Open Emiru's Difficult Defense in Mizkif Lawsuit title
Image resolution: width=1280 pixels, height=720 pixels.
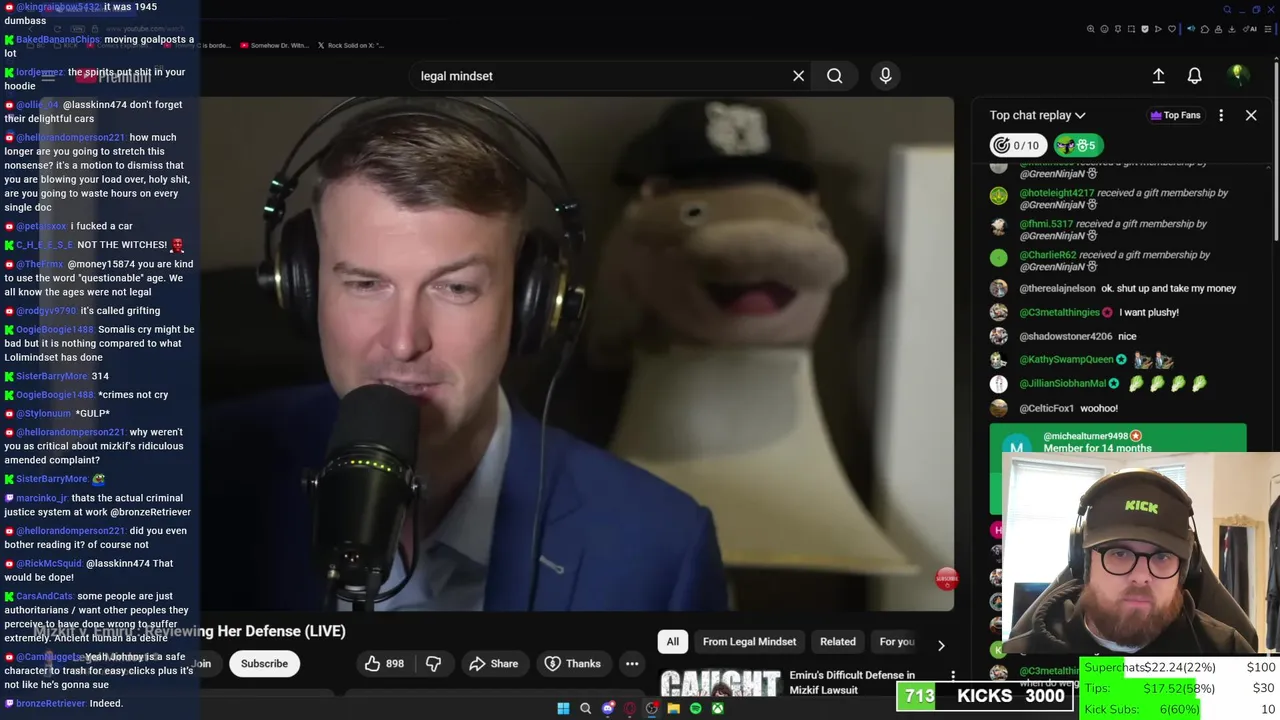pyautogui.click(x=852, y=682)
